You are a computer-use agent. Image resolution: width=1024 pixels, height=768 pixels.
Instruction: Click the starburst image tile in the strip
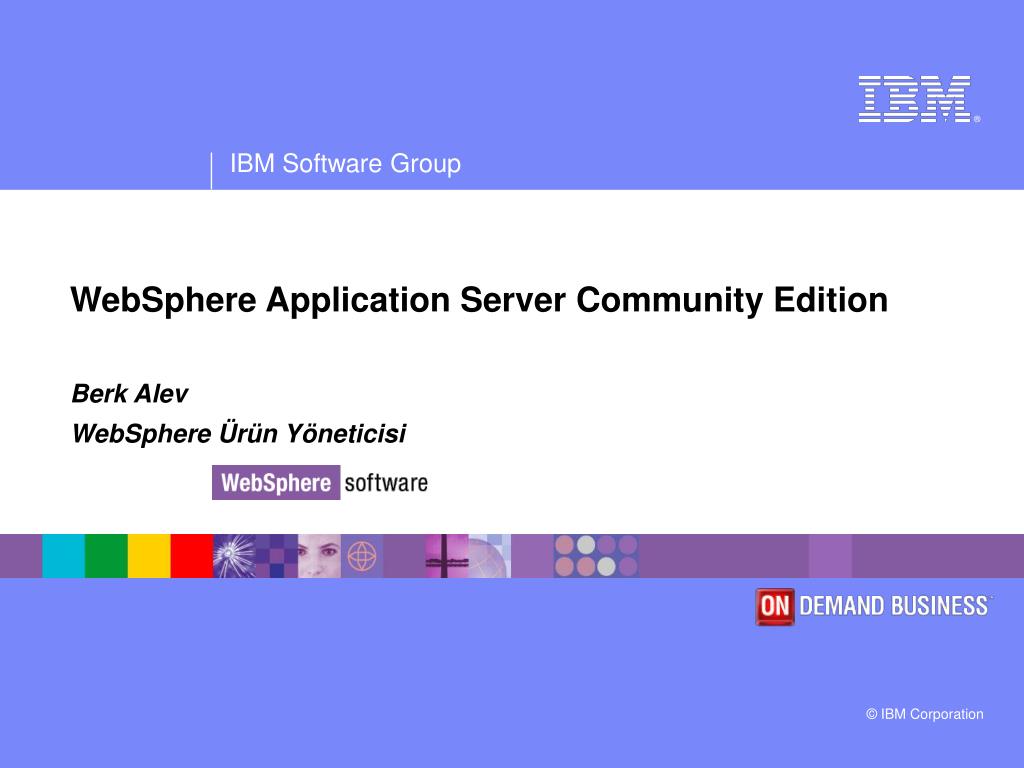234,556
